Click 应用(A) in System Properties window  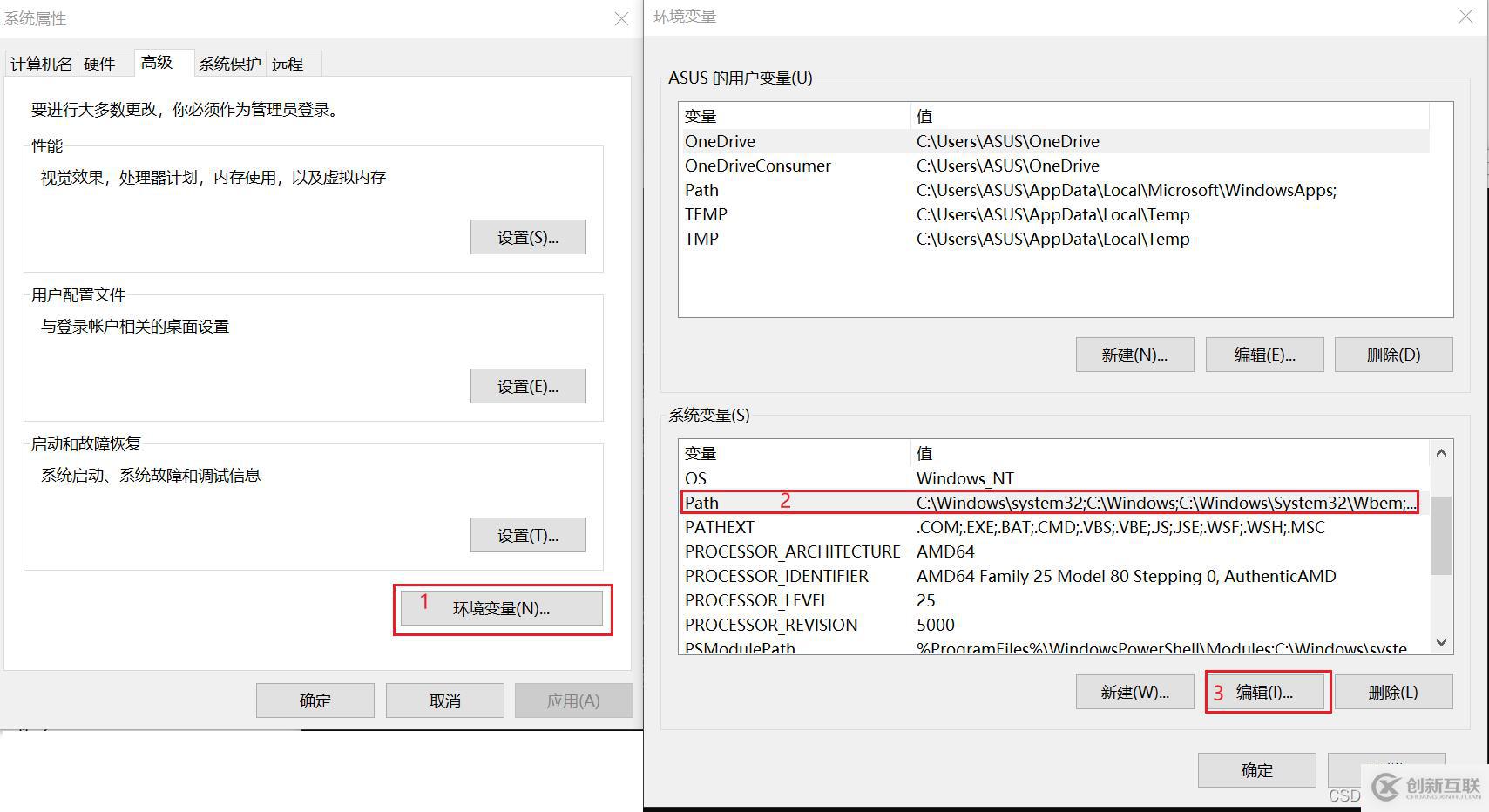(573, 700)
